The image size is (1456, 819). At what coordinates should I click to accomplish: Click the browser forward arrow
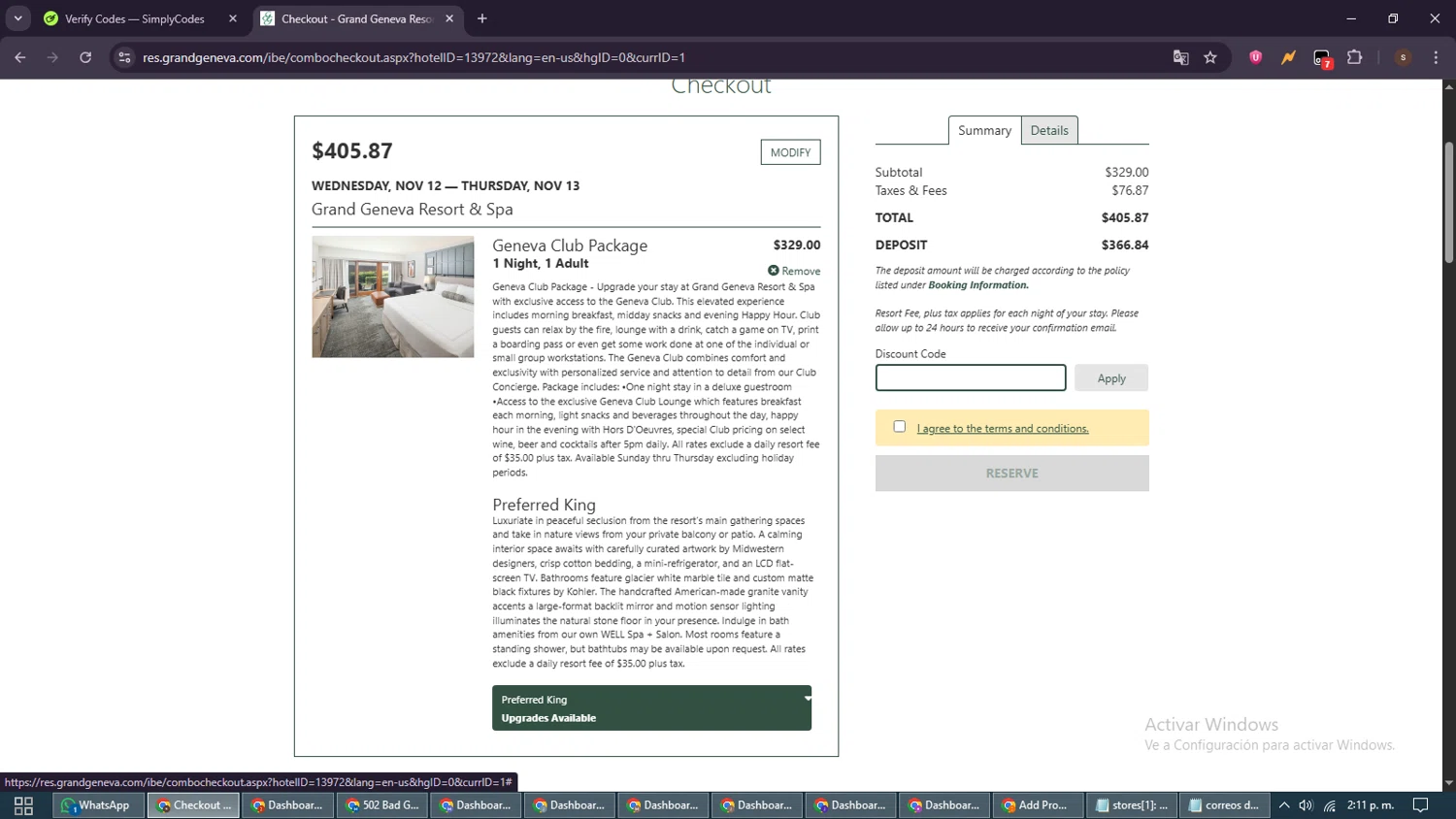52,57
